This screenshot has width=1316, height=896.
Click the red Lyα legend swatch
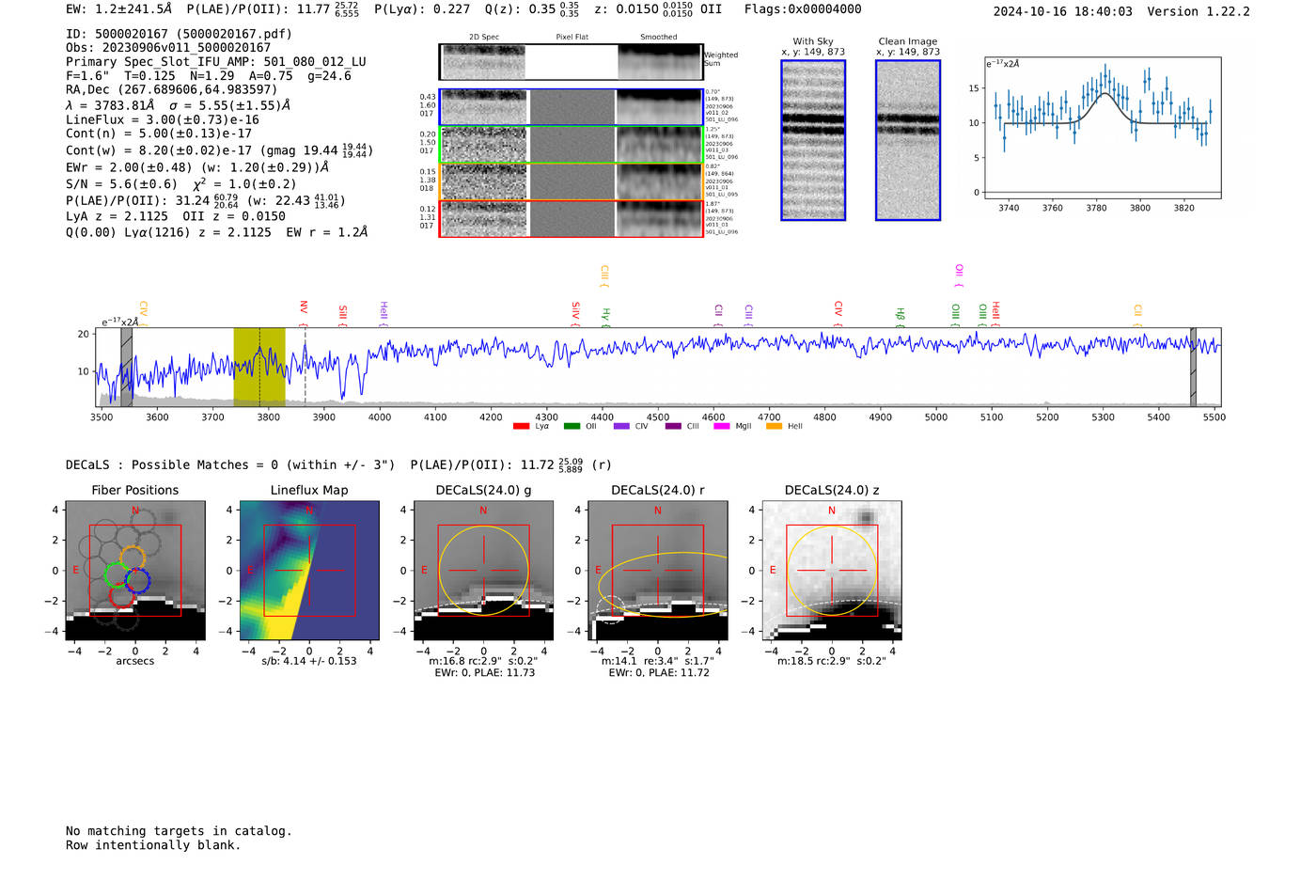(x=521, y=426)
